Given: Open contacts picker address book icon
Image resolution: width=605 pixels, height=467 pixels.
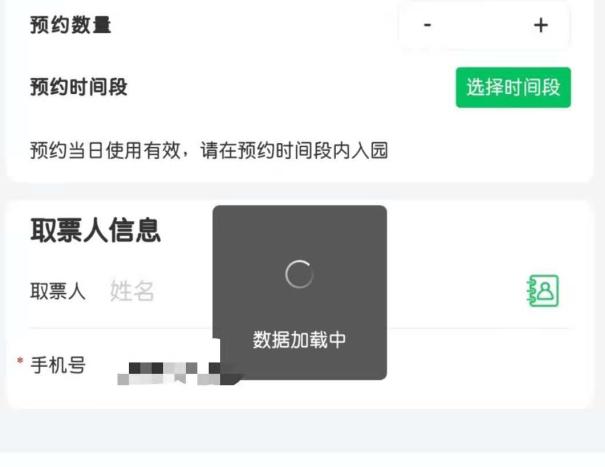Looking at the screenshot, I should 543,291.
